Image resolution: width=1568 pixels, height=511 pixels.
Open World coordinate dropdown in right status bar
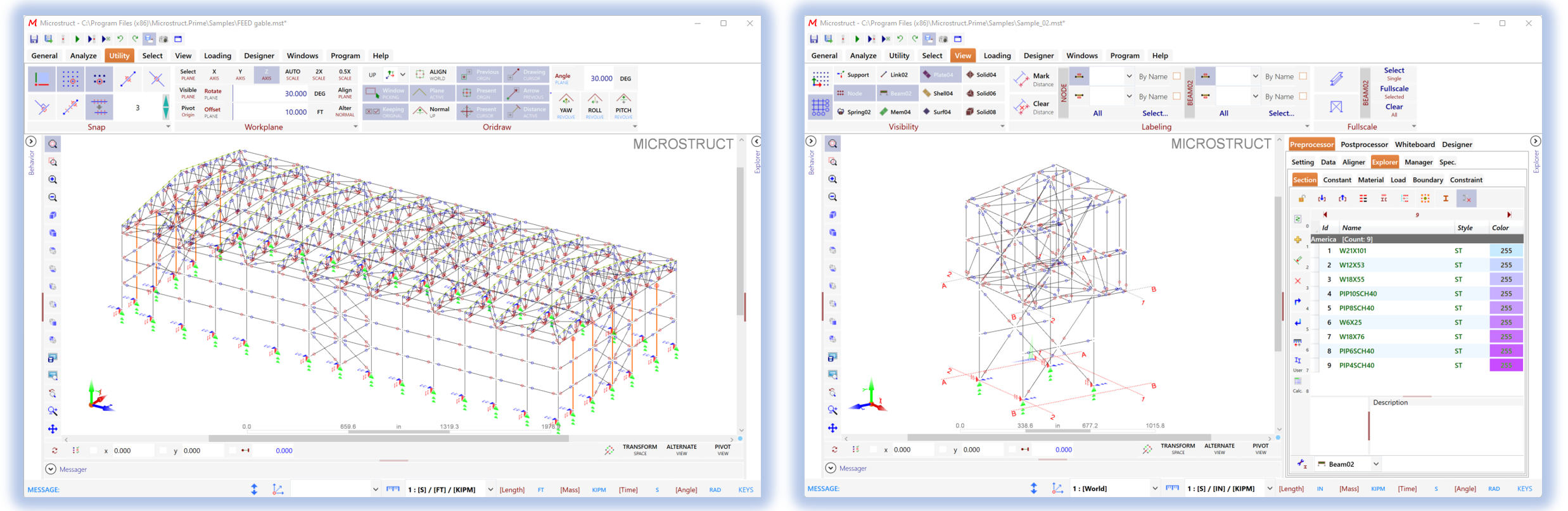point(1154,489)
